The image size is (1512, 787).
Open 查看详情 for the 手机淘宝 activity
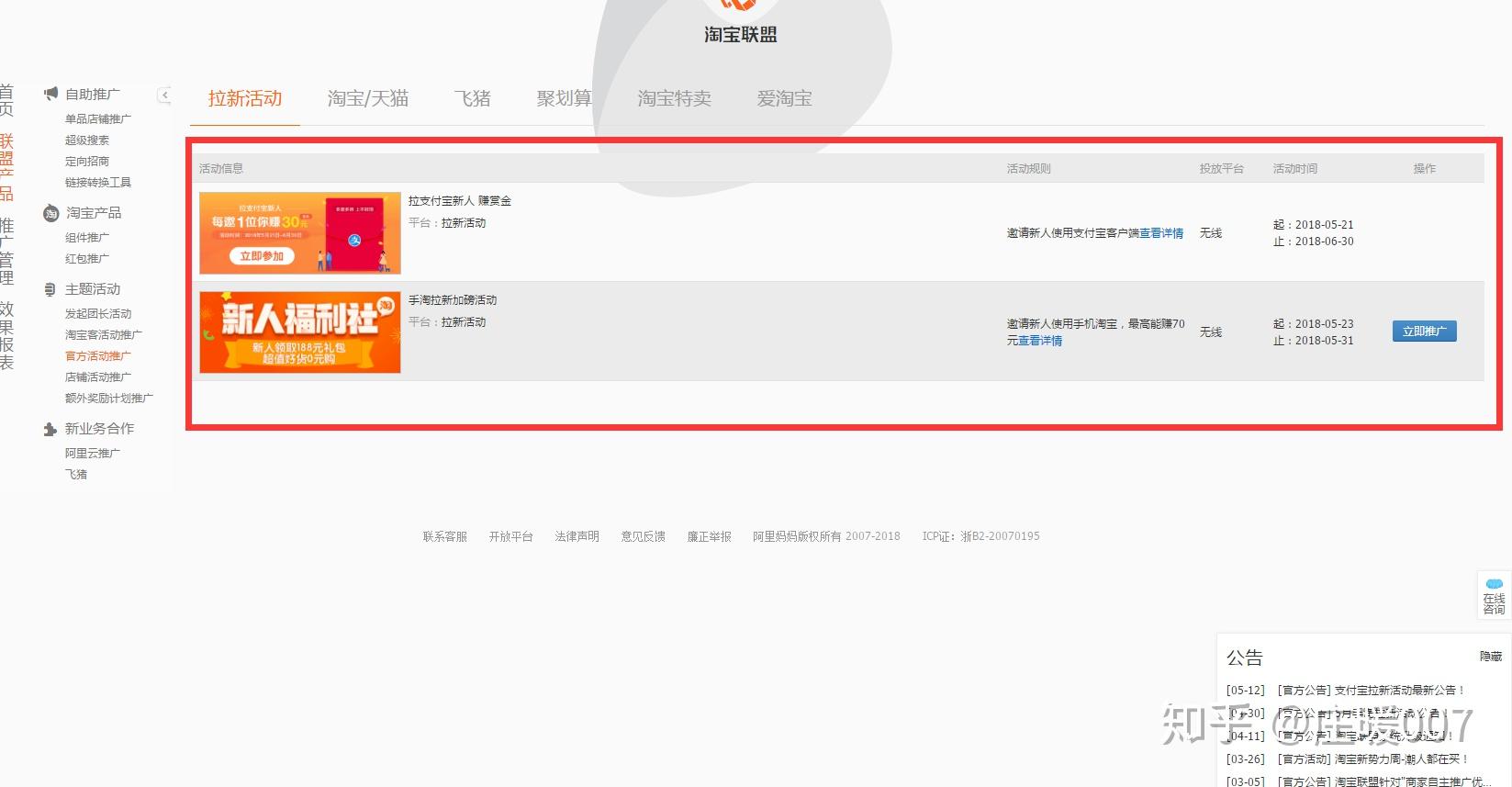(1040, 341)
